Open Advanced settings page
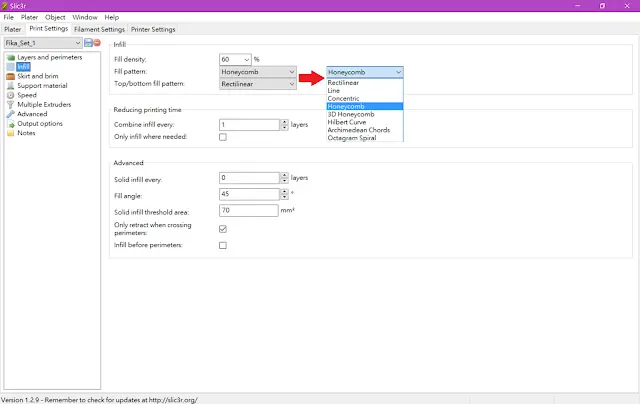This screenshot has width=640, height=404. pos(32,114)
